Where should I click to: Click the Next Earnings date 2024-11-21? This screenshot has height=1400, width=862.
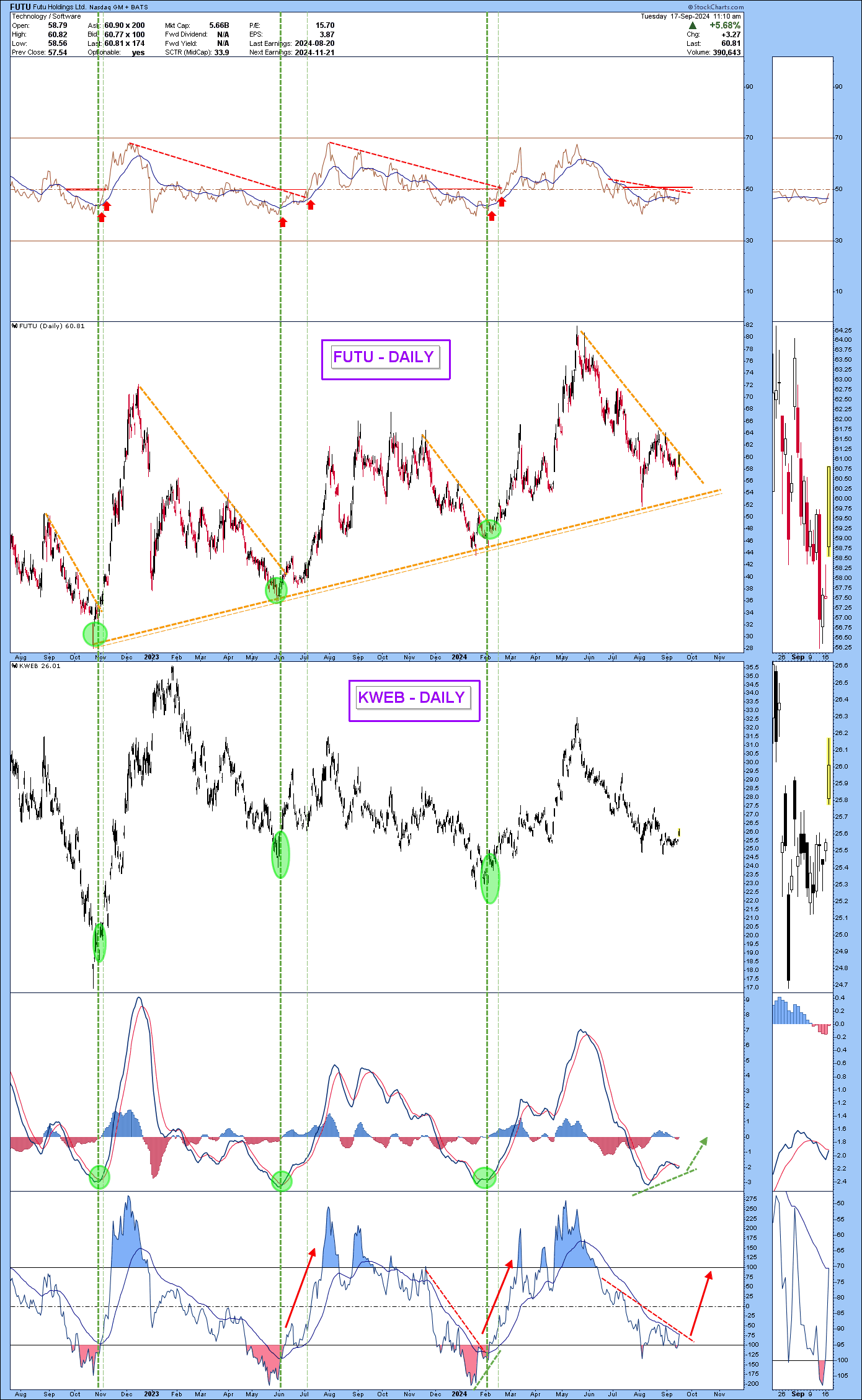(314, 53)
